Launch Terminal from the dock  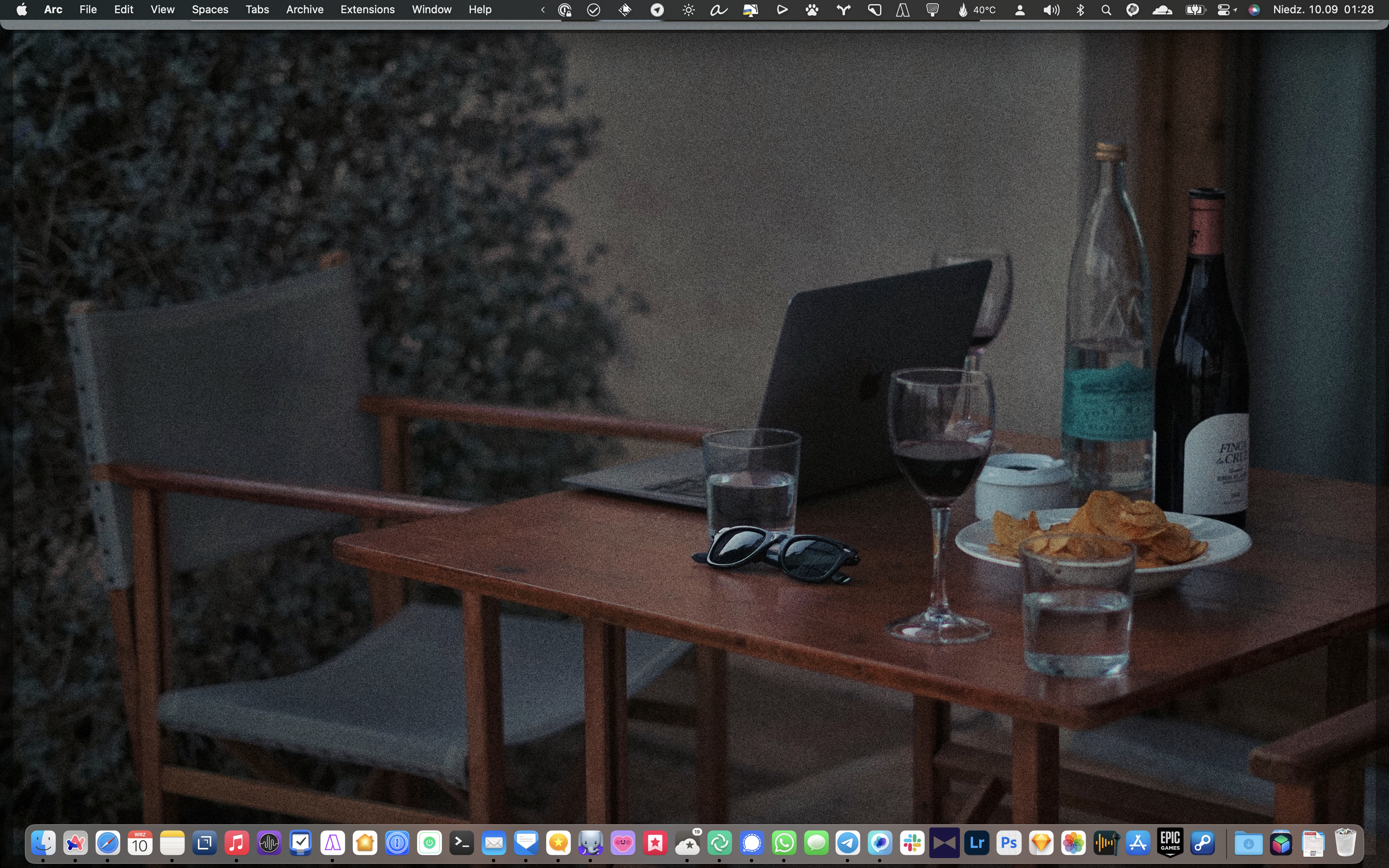pyautogui.click(x=461, y=843)
